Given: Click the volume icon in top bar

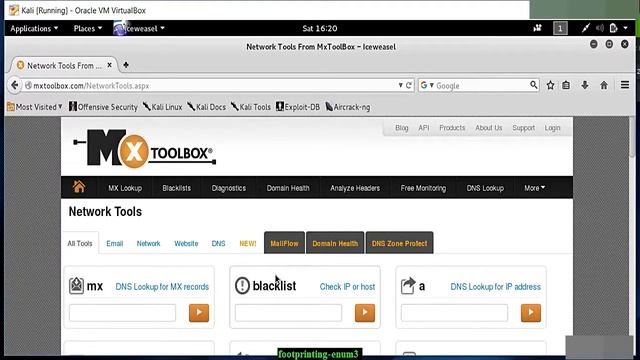Looking at the screenshot, I should click(599, 28).
